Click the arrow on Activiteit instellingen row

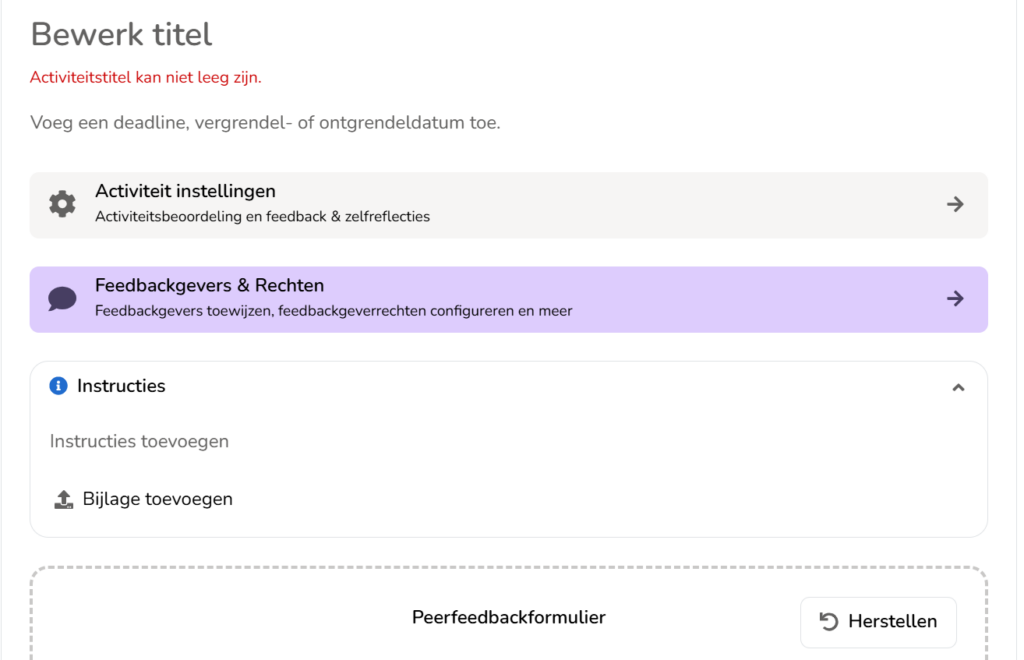click(955, 204)
